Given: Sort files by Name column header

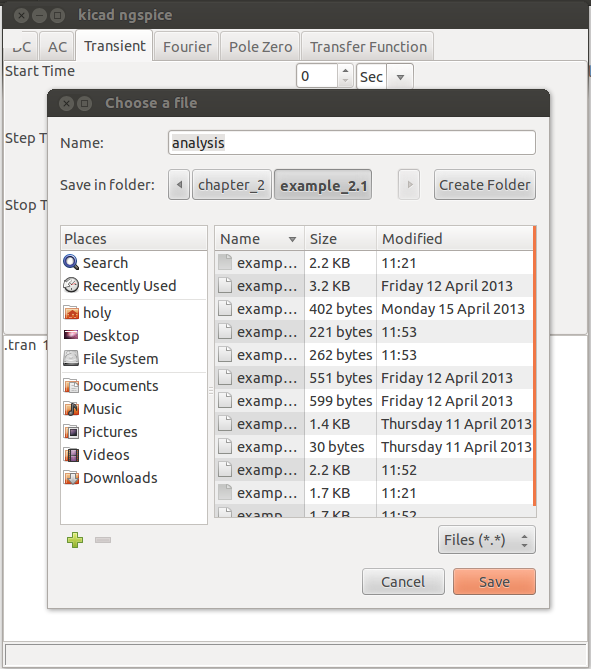Looking at the screenshot, I should [x=259, y=239].
